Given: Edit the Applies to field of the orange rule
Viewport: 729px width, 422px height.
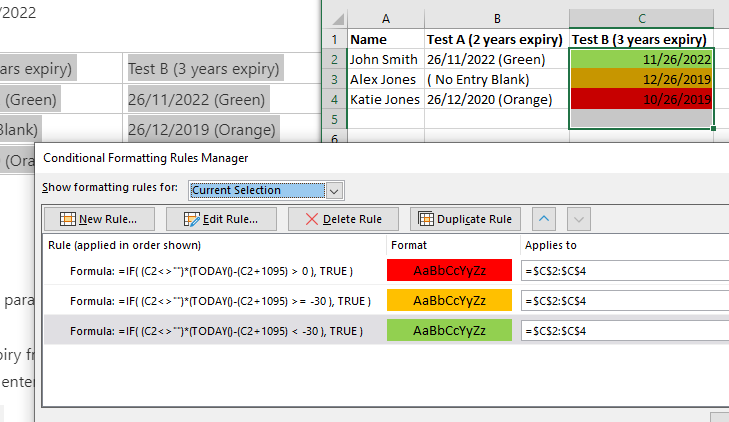Looking at the screenshot, I should [625, 301].
